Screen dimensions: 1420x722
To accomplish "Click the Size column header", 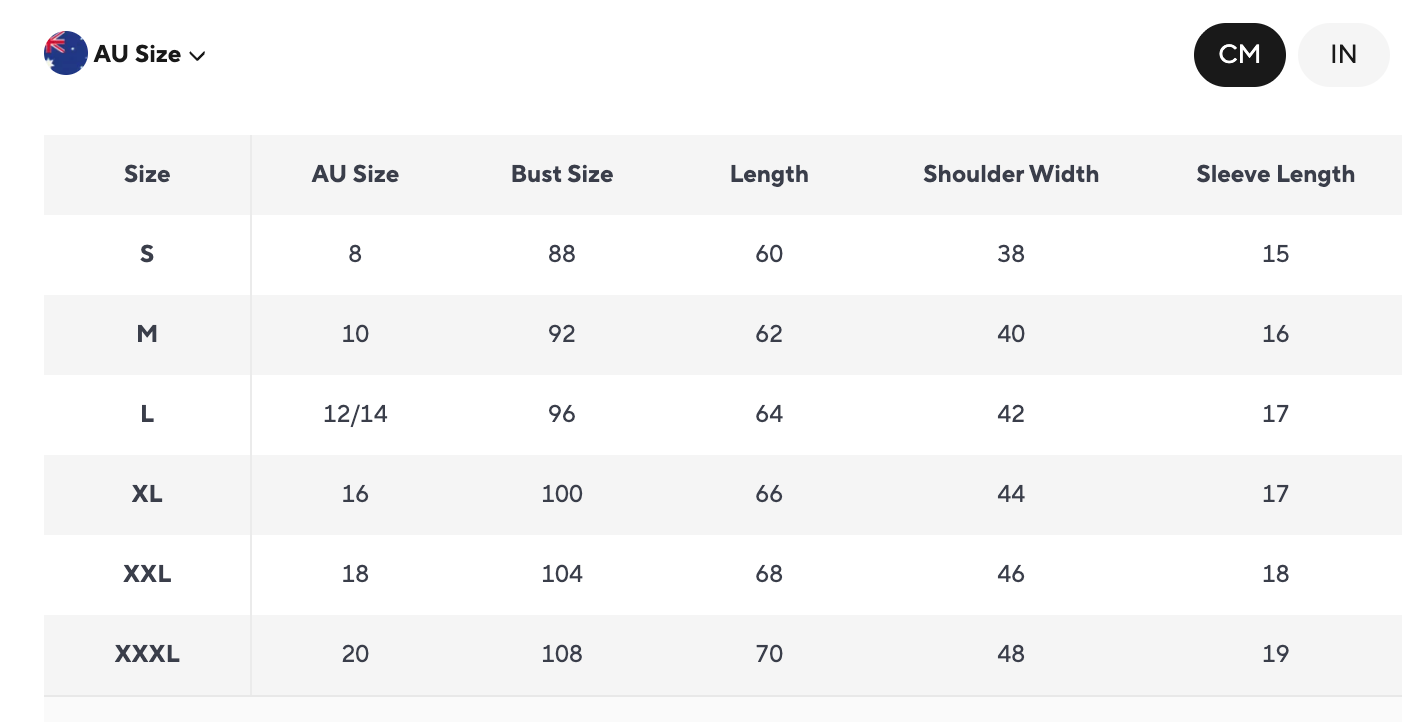I will coord(147,174).
